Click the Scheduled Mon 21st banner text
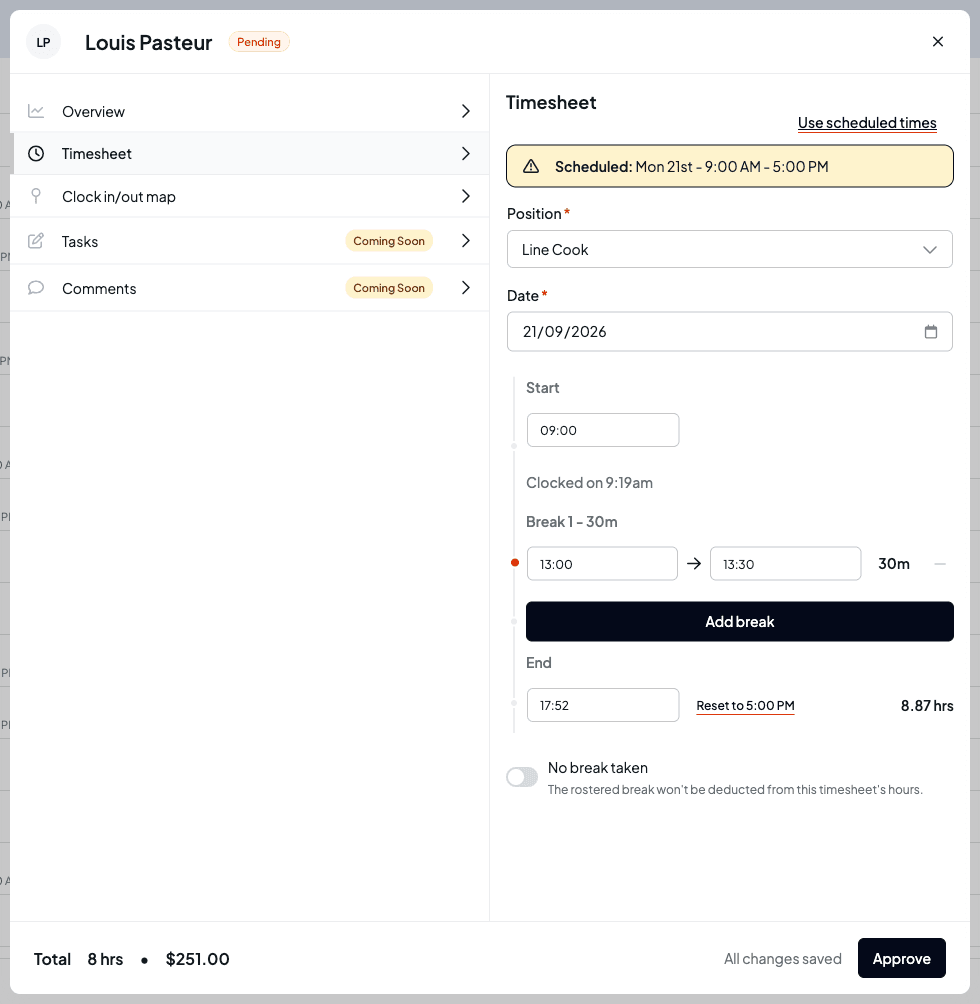 point(691,166)
